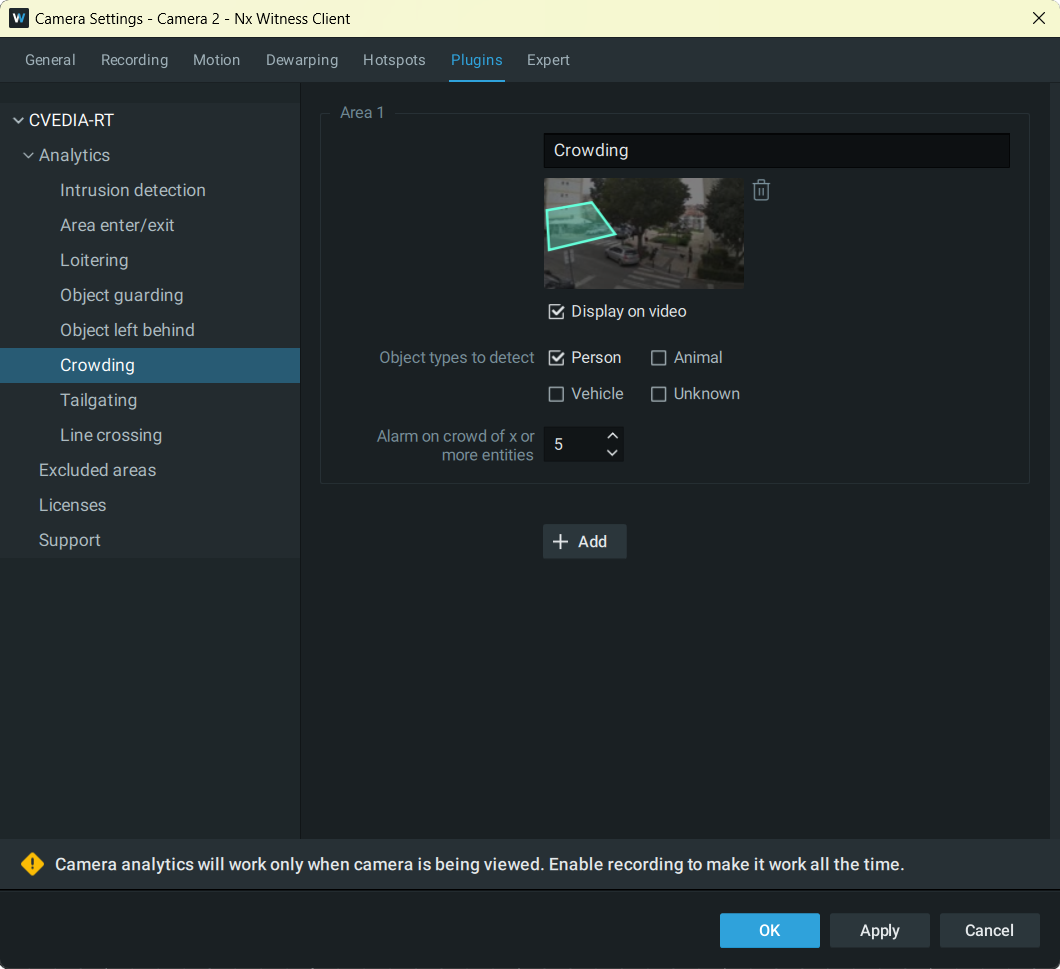This screenshot has height=969, width=1060.
Task: Enable Unknown object type detection
Action: pos(658,394)
